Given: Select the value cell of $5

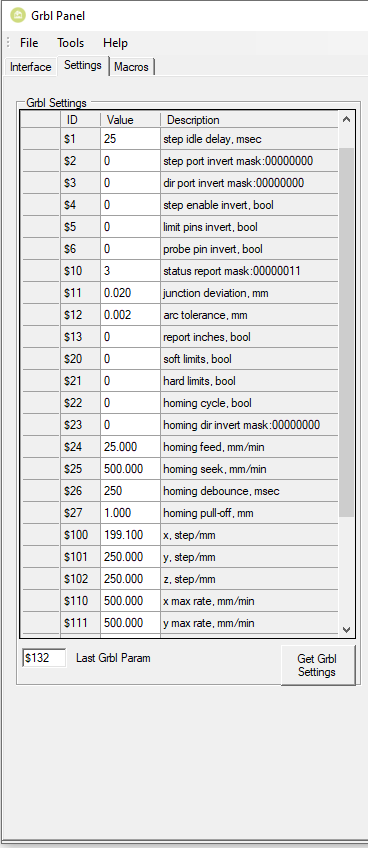Looking at the screenshot, I should click(x=130, y=227).
